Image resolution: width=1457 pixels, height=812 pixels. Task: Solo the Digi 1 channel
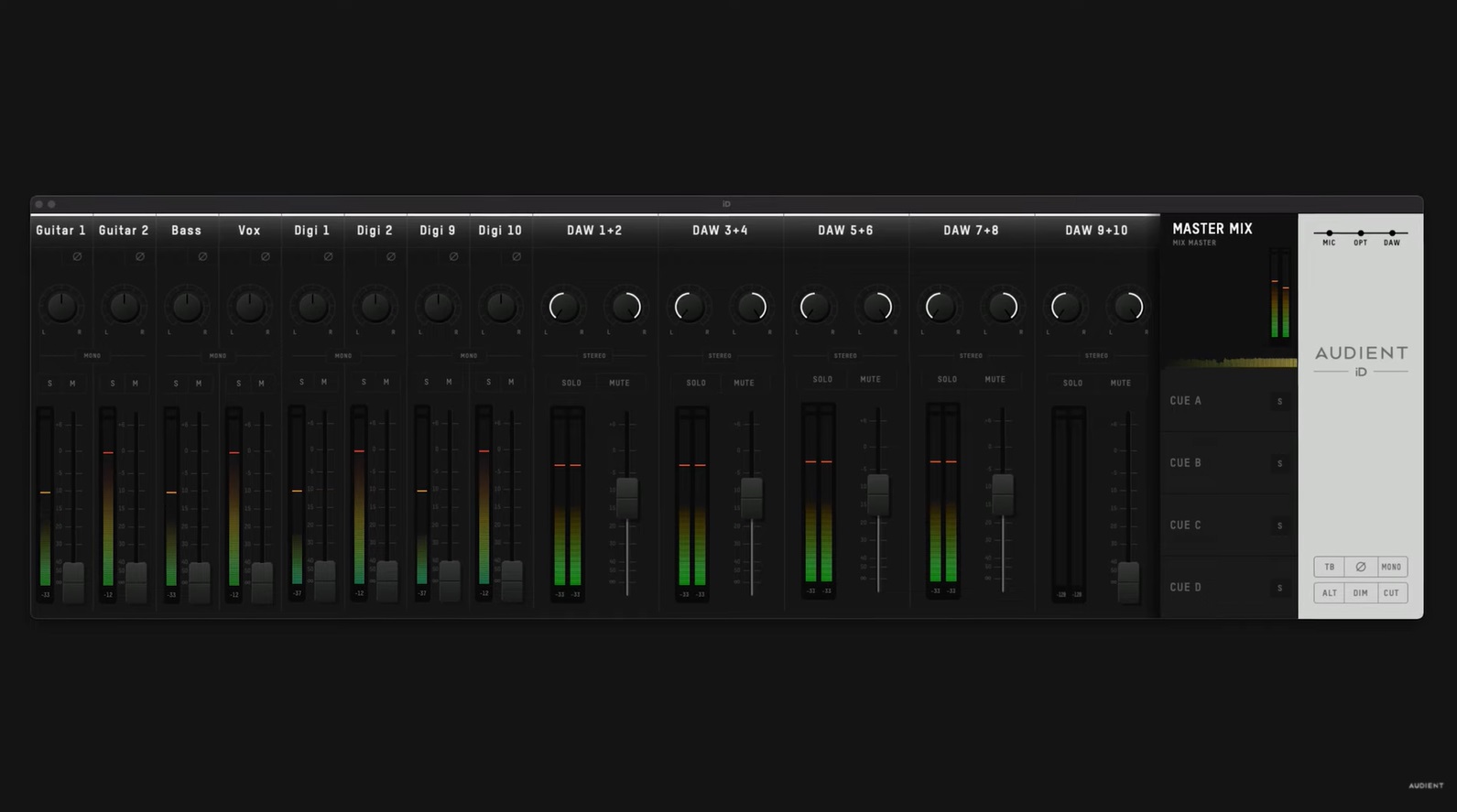click(301, 382)
